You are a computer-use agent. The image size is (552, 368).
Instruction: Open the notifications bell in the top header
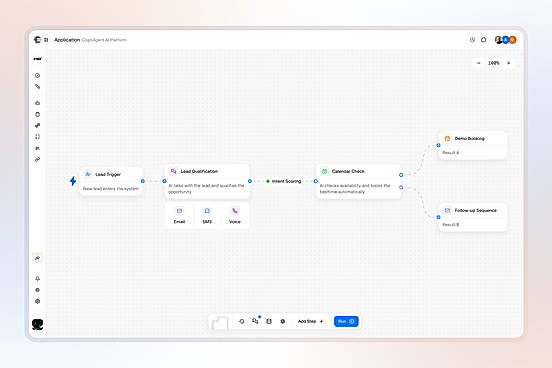pyautogui.click(x=484, y=40)
